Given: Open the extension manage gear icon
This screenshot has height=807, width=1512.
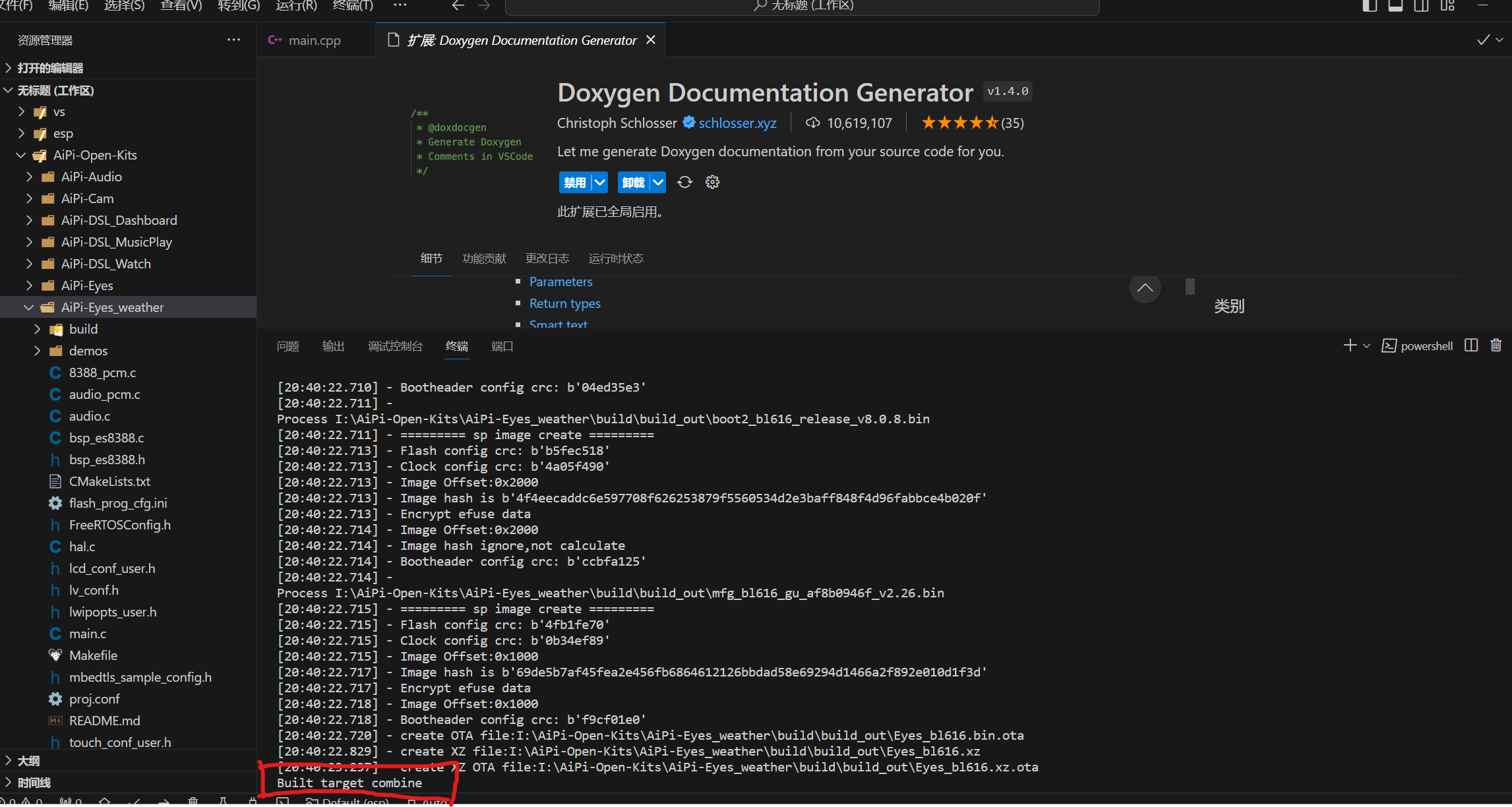Looking at the screenshot, I should 712,182.
